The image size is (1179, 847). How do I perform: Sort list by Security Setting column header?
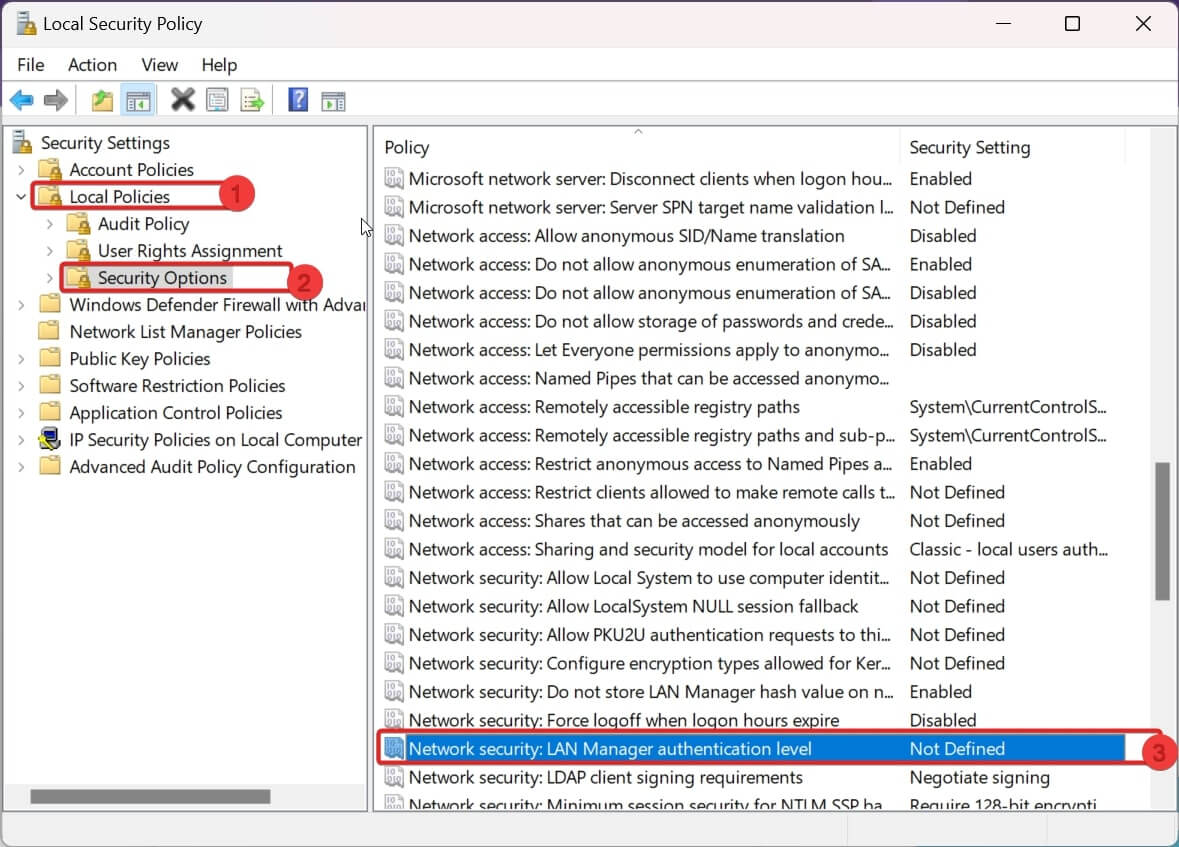point(969,148)
